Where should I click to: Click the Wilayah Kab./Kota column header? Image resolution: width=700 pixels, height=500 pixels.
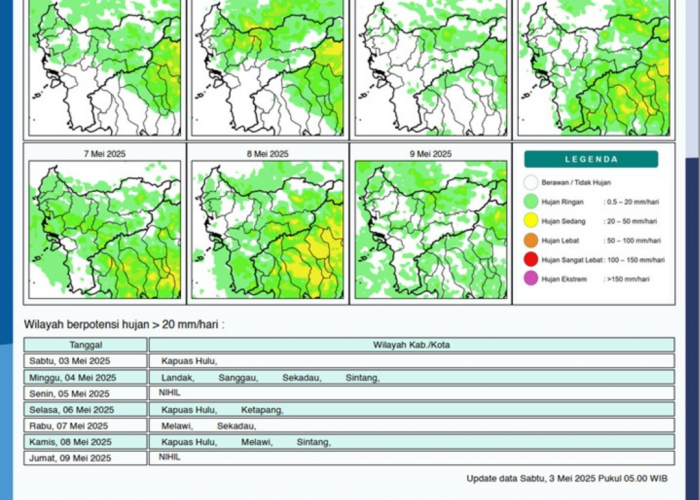click(x=412, y=345)
